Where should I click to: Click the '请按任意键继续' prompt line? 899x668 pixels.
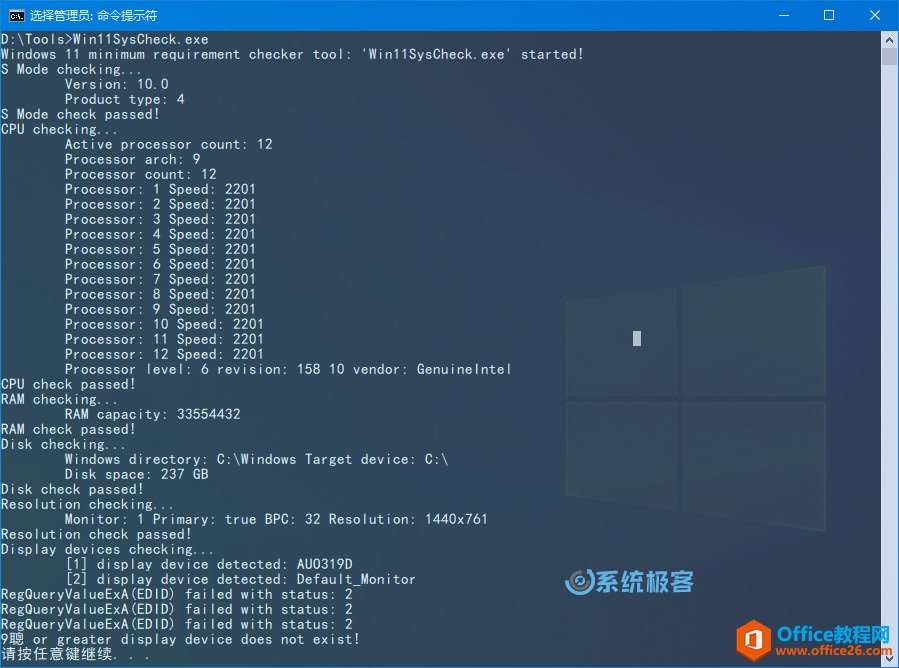(75, 654)
